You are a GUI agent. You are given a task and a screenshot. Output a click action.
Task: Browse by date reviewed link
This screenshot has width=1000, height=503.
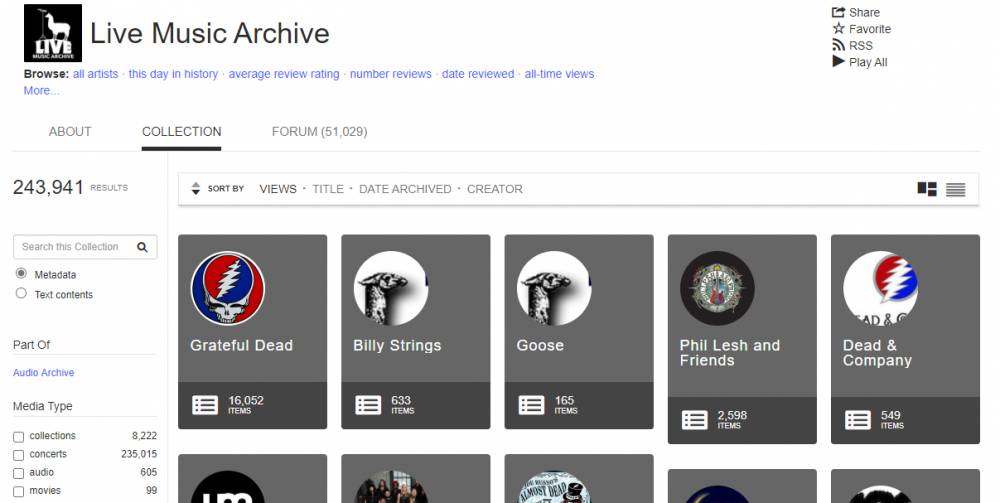(478, 74)
